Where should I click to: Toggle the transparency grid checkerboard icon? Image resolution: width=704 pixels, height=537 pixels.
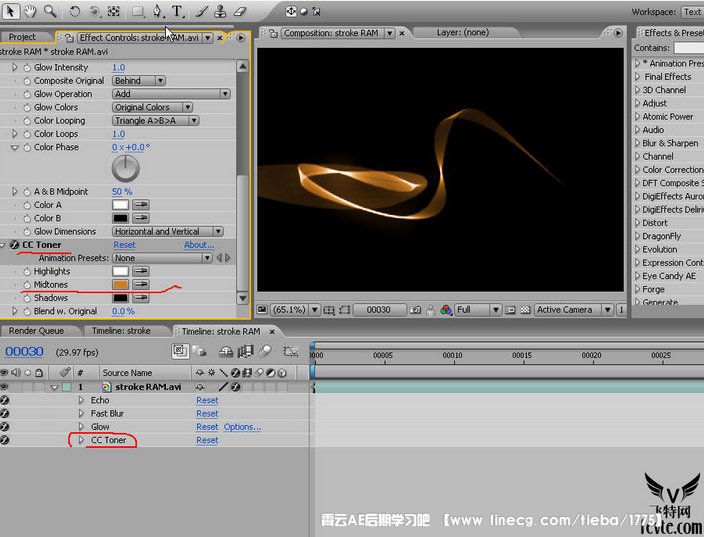[525, 310]
